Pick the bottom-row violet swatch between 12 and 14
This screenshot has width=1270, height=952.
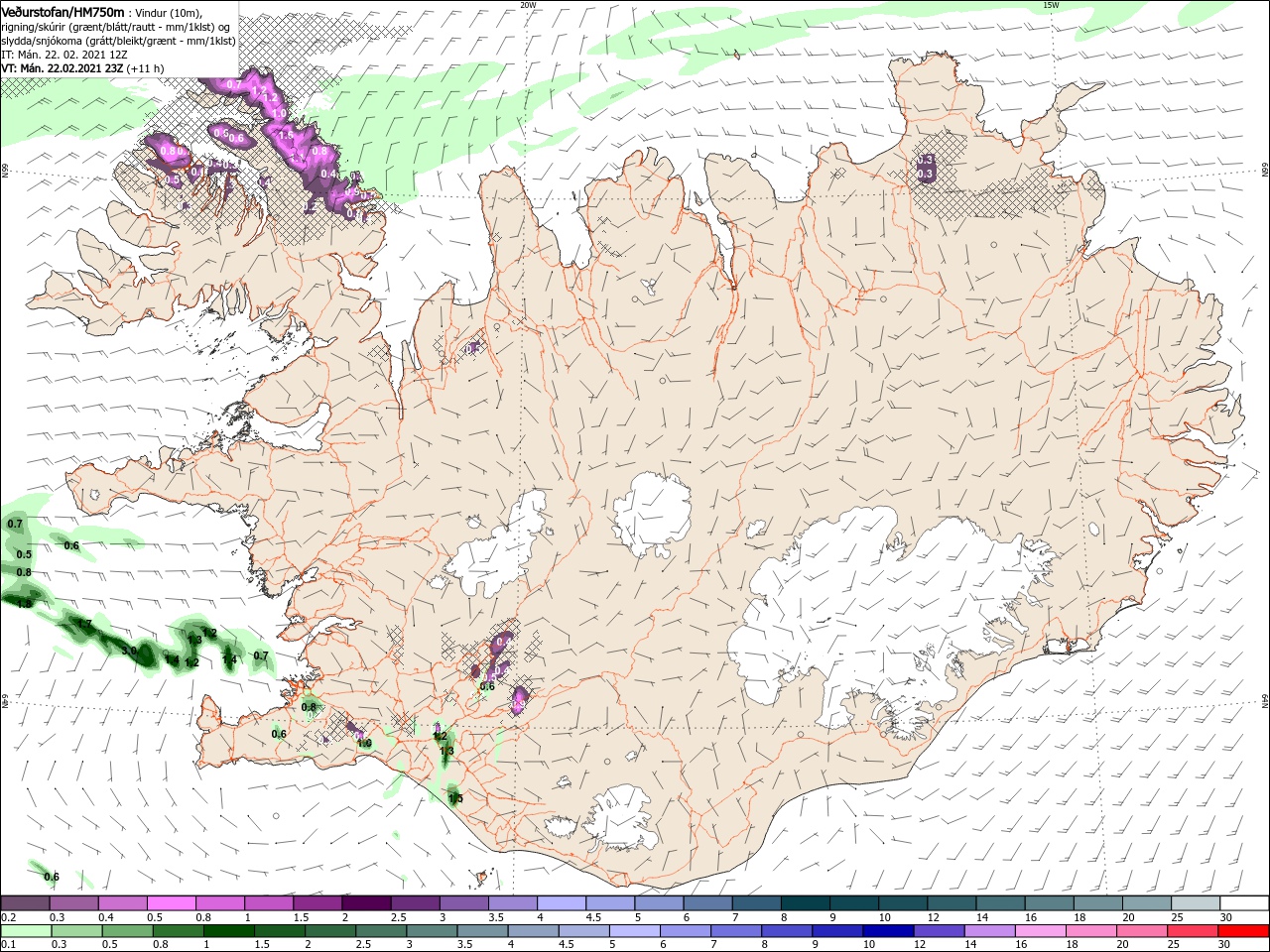point(939,931)
